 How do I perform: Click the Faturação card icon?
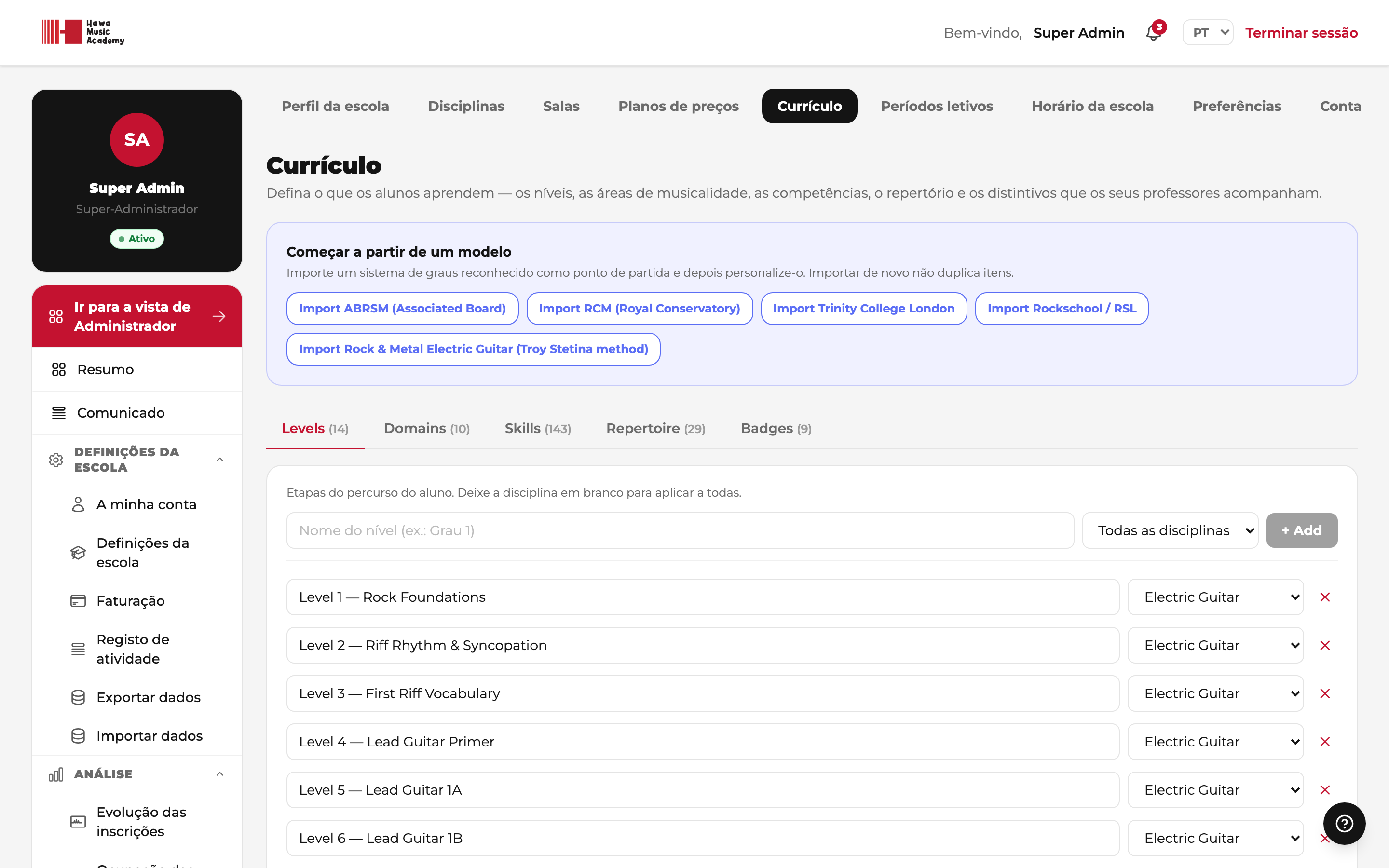(x=78, y=600)
